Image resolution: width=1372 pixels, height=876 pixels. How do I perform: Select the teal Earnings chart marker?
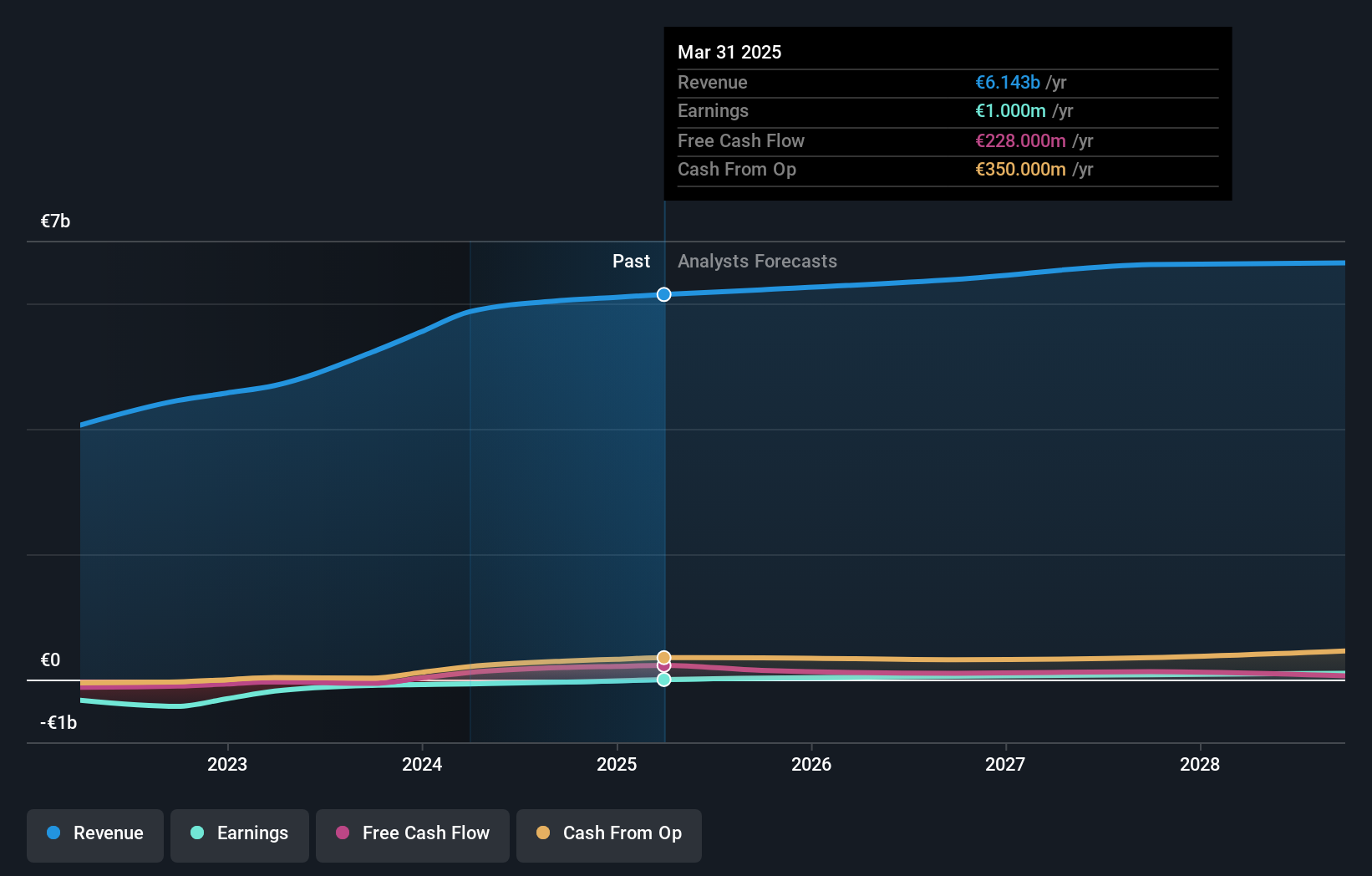[663, 680]
